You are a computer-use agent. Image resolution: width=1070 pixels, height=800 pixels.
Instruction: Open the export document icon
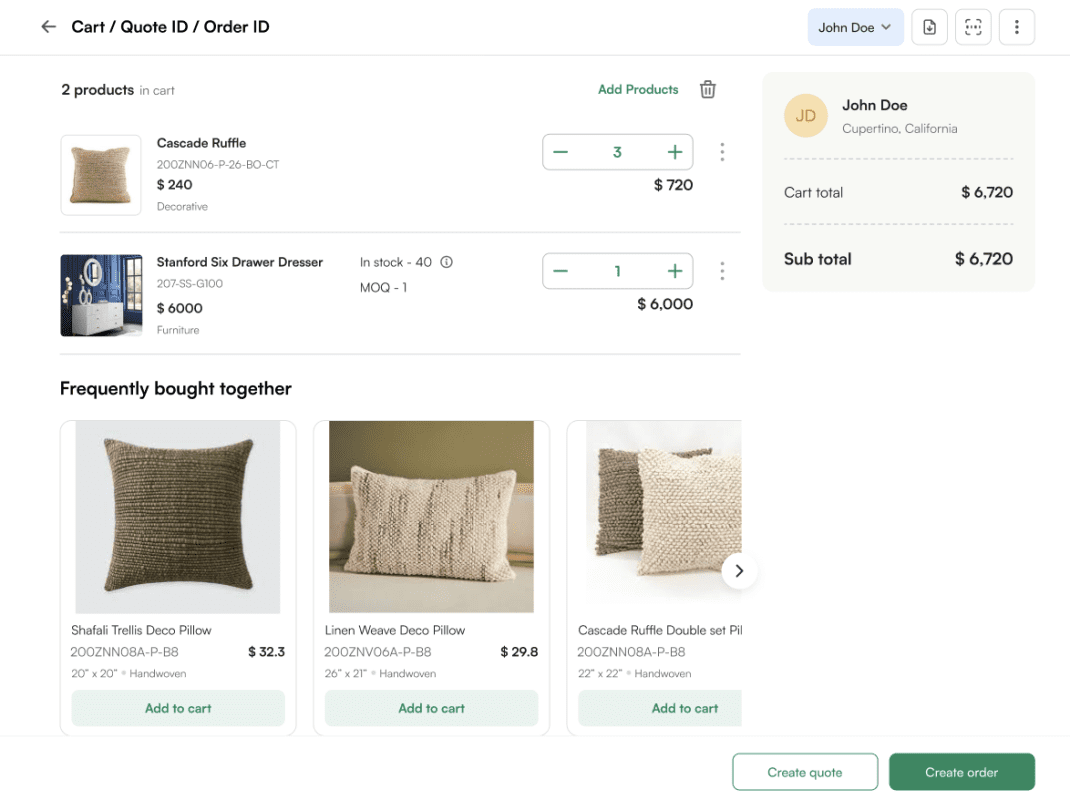(929, 27)
